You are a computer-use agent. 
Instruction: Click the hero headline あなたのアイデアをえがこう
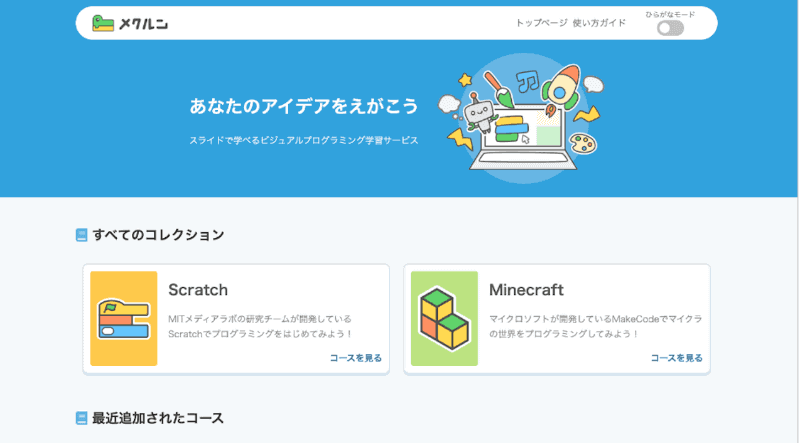(x=304, y=106)
